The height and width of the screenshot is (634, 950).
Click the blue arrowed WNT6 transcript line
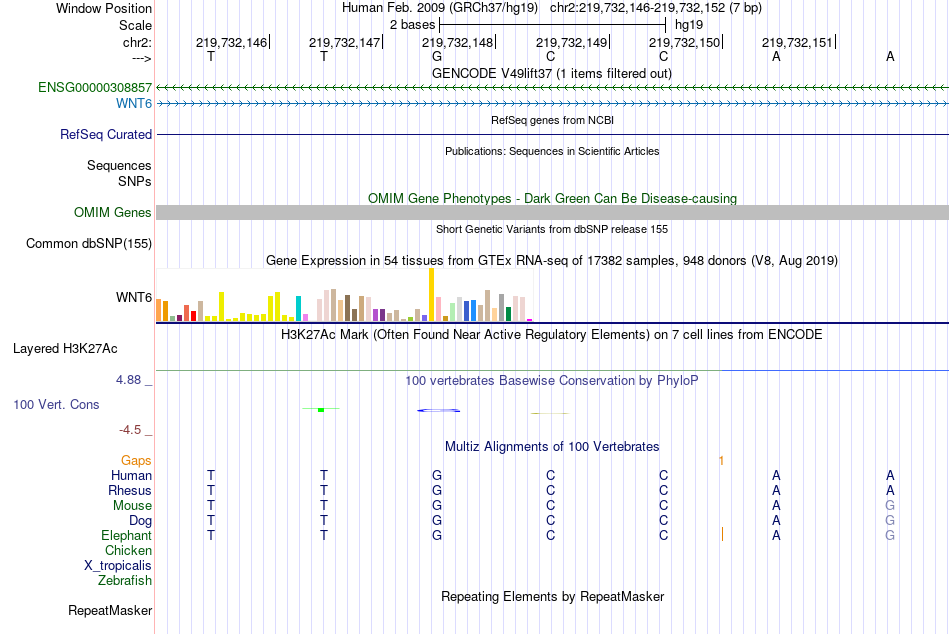pyautogui.click(x=552, y=104)
